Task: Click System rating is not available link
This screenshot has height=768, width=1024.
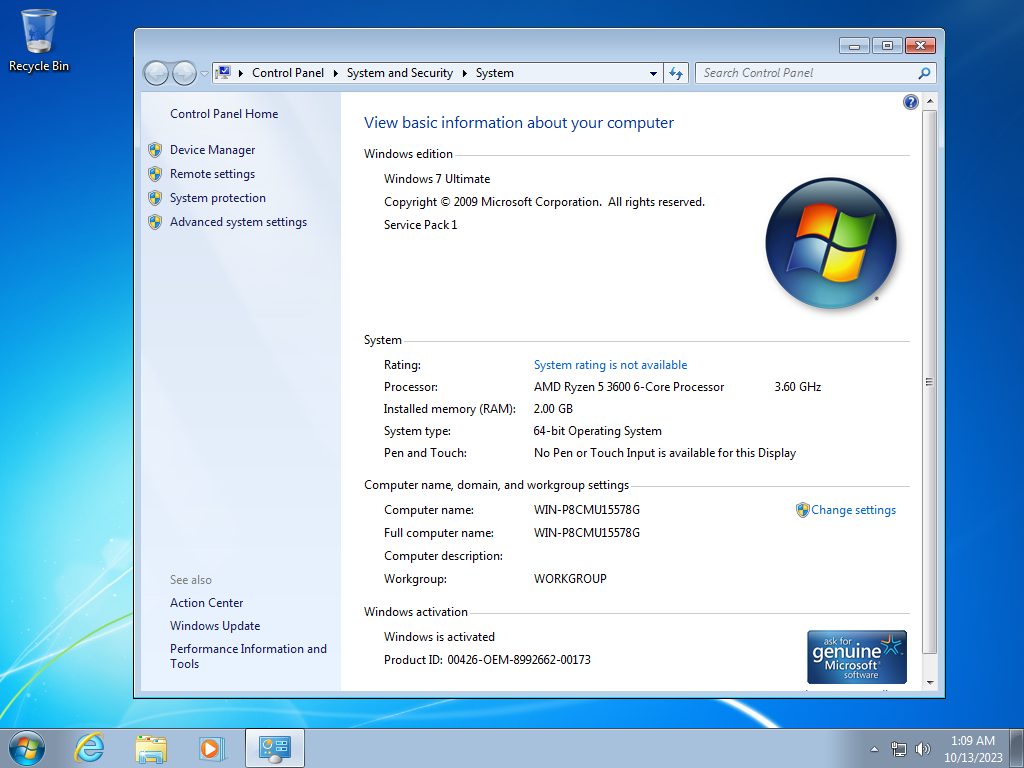Action: (x=610, y=365)
